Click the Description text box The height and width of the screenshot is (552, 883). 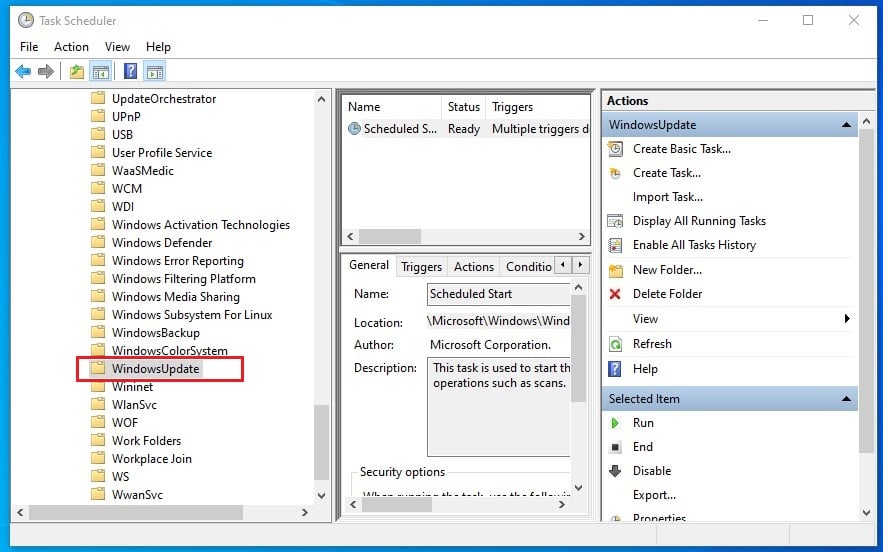(x=498, y=407)
